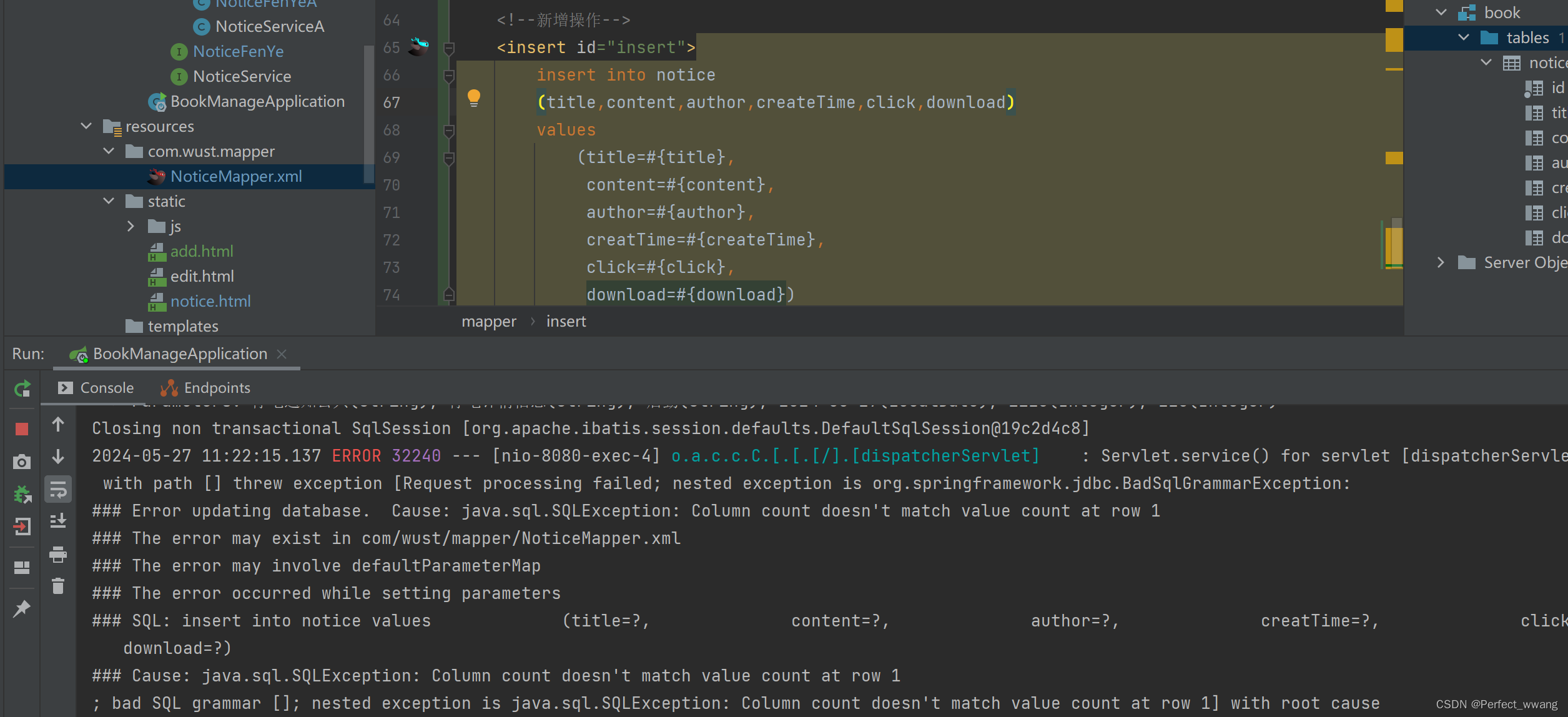
Task: Click the mapper breadcrumb
Action: pos(488,322)
